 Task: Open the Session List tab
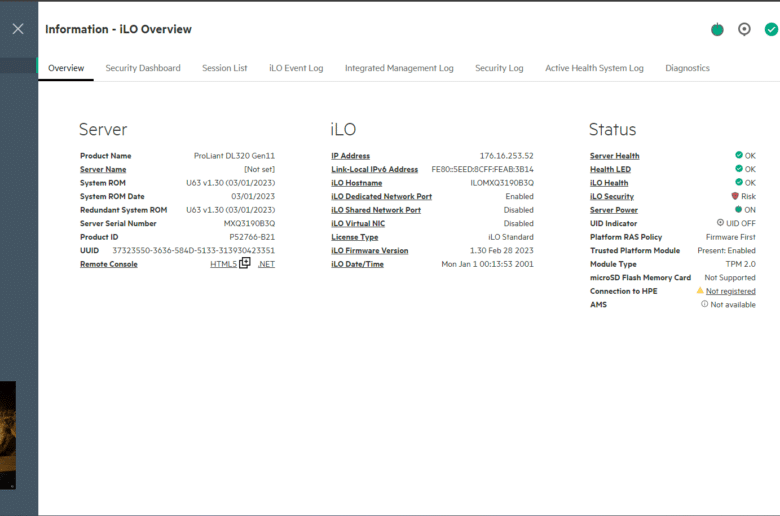(x=224, y=68)
